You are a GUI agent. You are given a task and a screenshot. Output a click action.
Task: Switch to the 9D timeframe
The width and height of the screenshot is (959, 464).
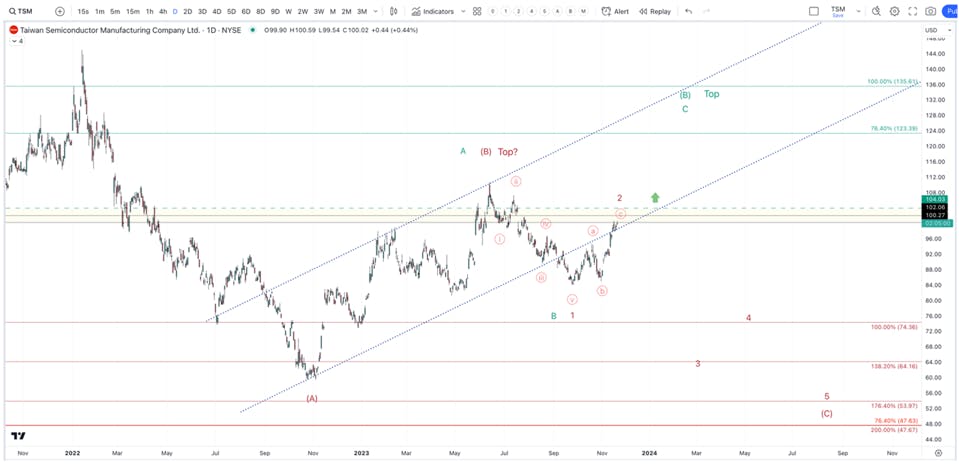tap(275, 11)
